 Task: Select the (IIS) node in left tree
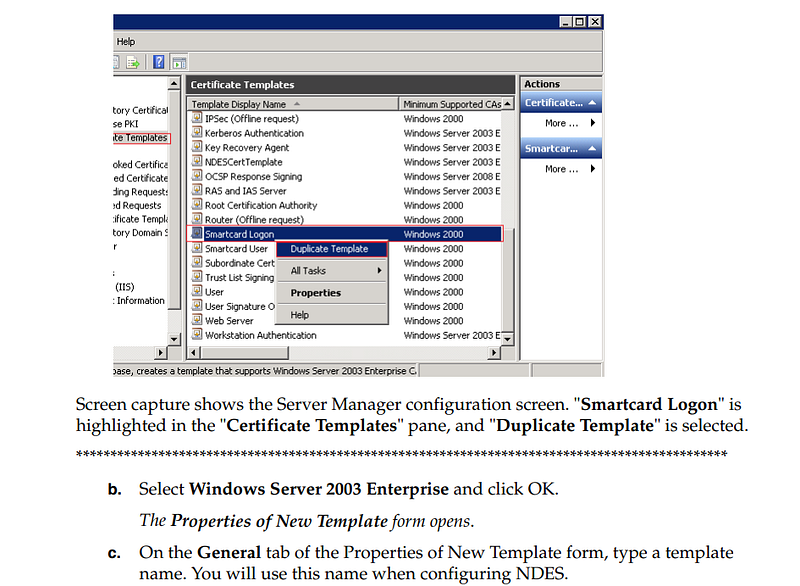[x=124, y=287]
